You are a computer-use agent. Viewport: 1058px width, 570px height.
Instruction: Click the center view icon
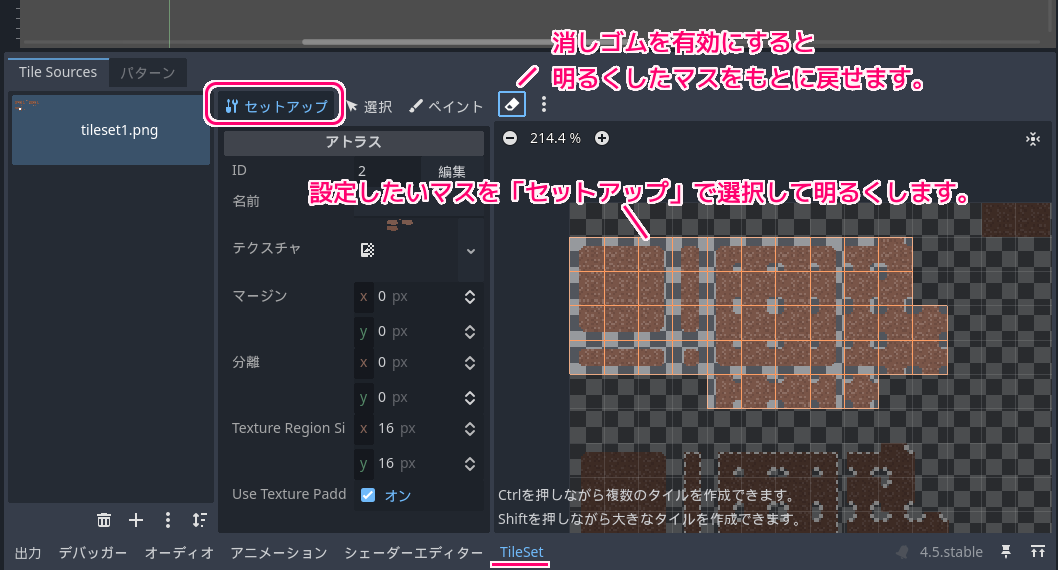pos(1033,139)
